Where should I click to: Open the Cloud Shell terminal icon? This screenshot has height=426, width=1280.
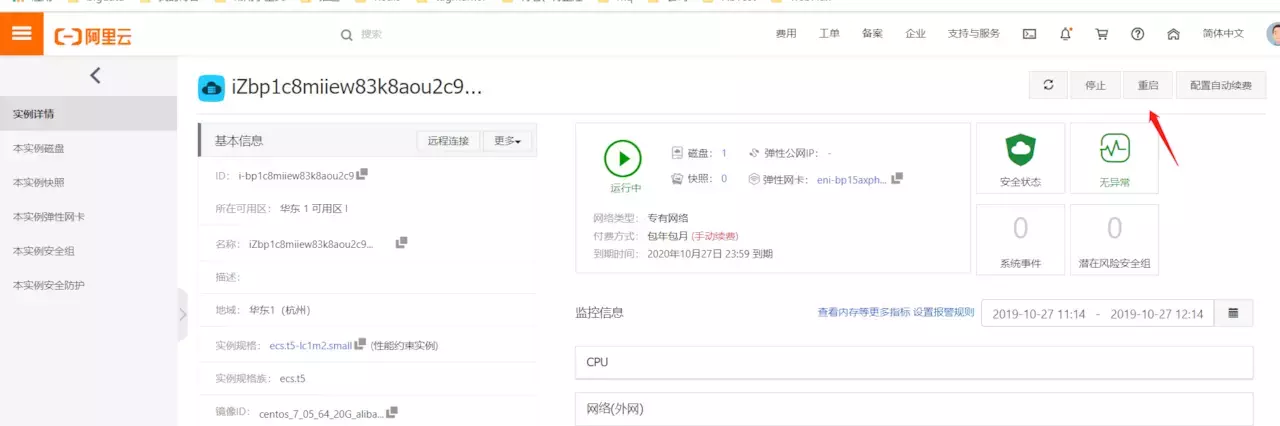click(1029, 34)
